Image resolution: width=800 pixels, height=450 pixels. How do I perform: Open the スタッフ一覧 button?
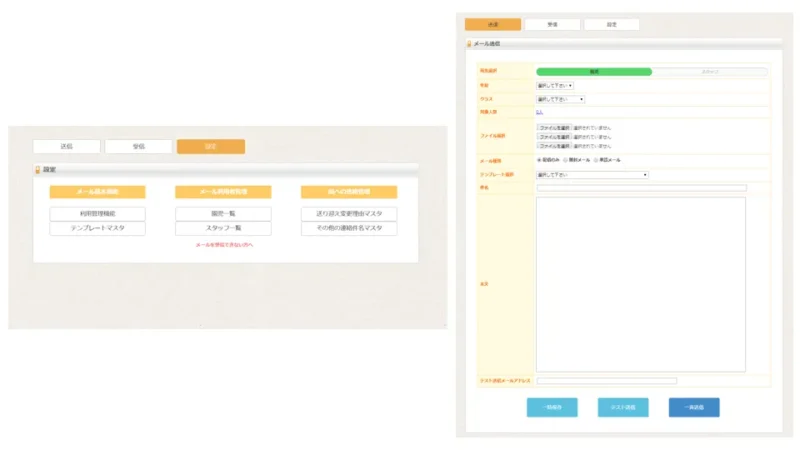(x=223, y=229)
